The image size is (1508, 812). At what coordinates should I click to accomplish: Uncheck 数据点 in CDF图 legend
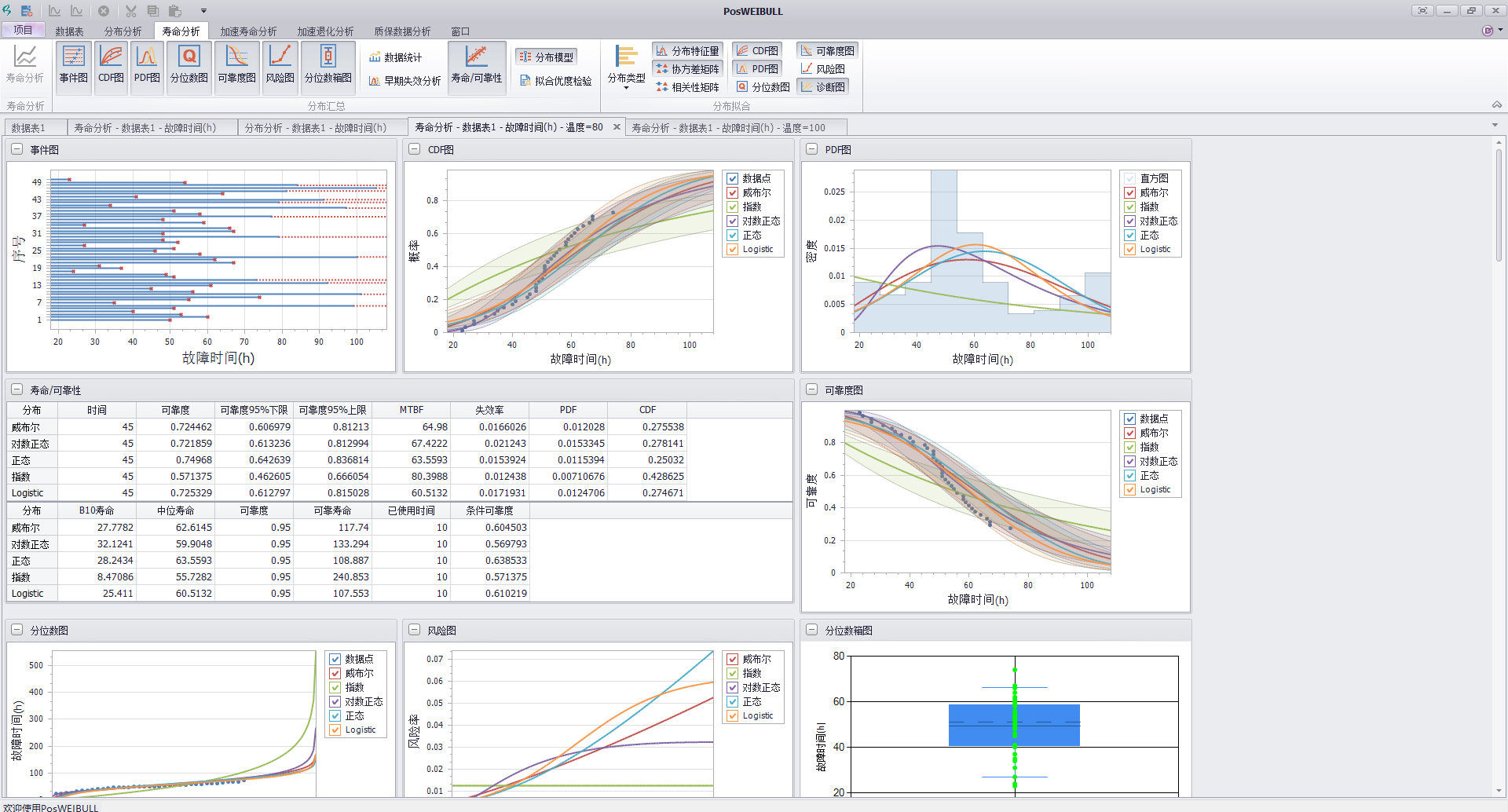coord(732,179)
